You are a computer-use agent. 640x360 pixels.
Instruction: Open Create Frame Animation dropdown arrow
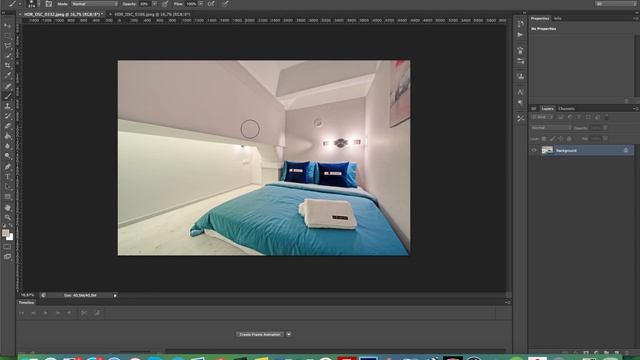click(289, 334)
